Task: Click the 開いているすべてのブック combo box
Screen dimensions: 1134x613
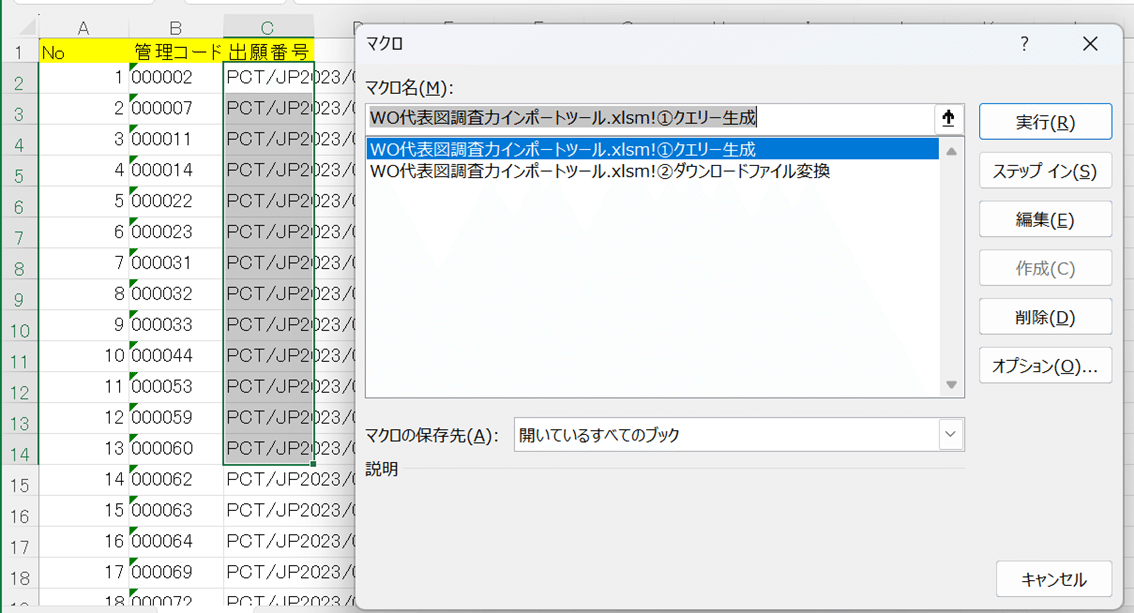Action: 738,434
